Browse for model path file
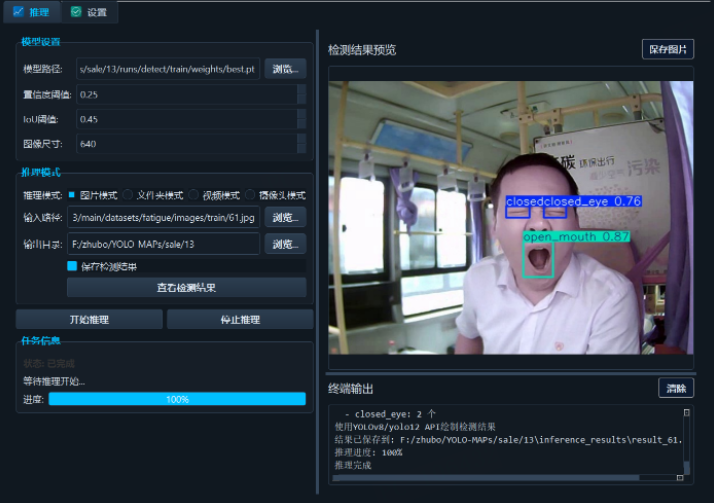714x503 pixels. point(286,69)
